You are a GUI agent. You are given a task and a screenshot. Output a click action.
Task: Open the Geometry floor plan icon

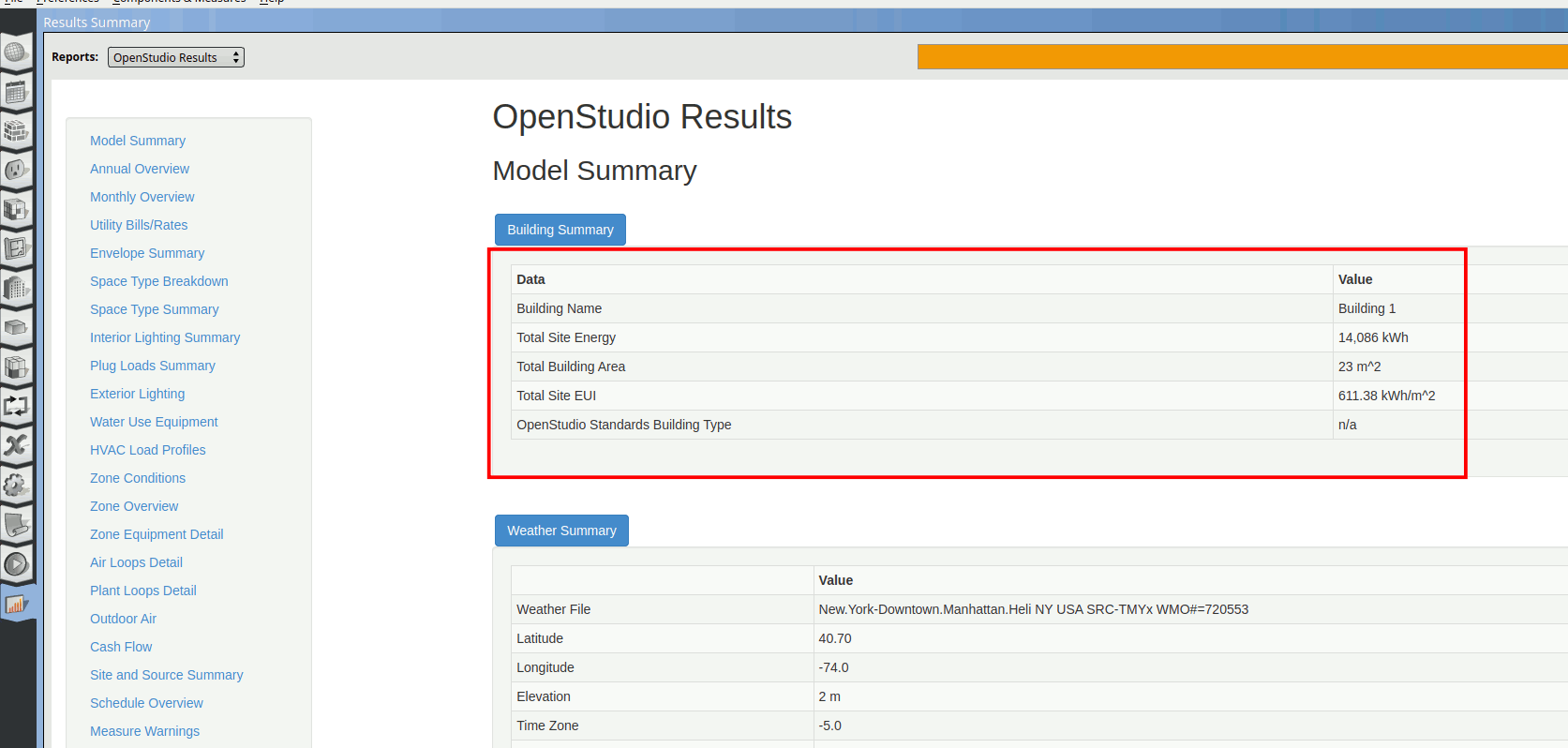16,248
